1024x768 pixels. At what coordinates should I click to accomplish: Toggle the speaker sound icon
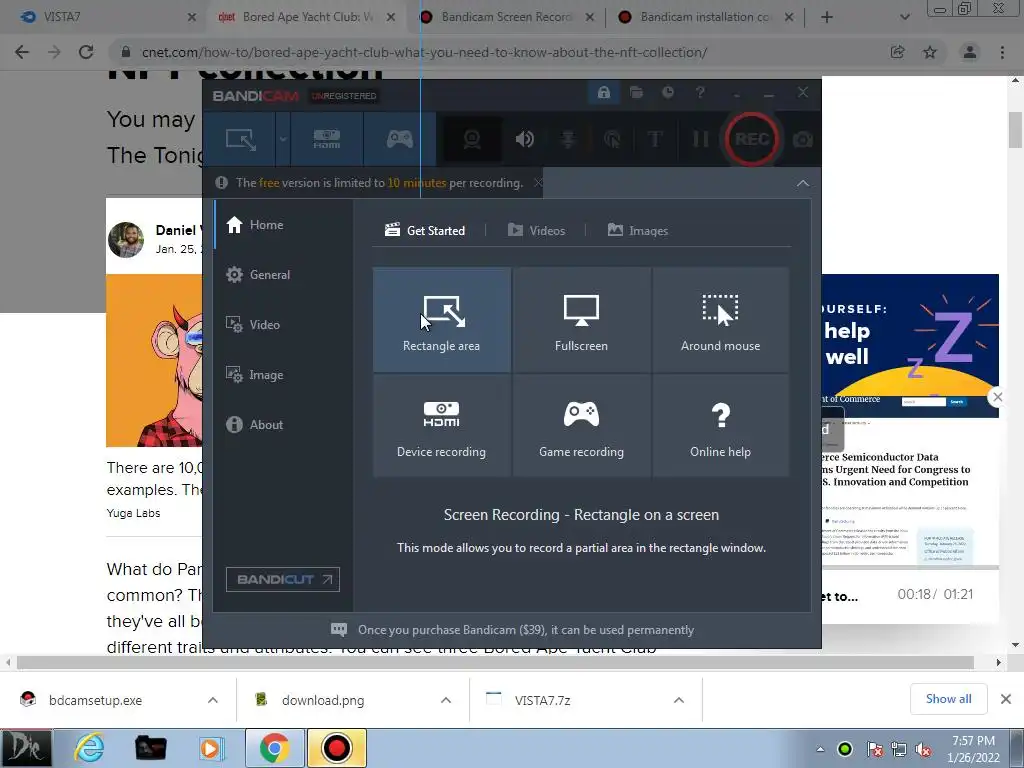(x=524, y=139)
